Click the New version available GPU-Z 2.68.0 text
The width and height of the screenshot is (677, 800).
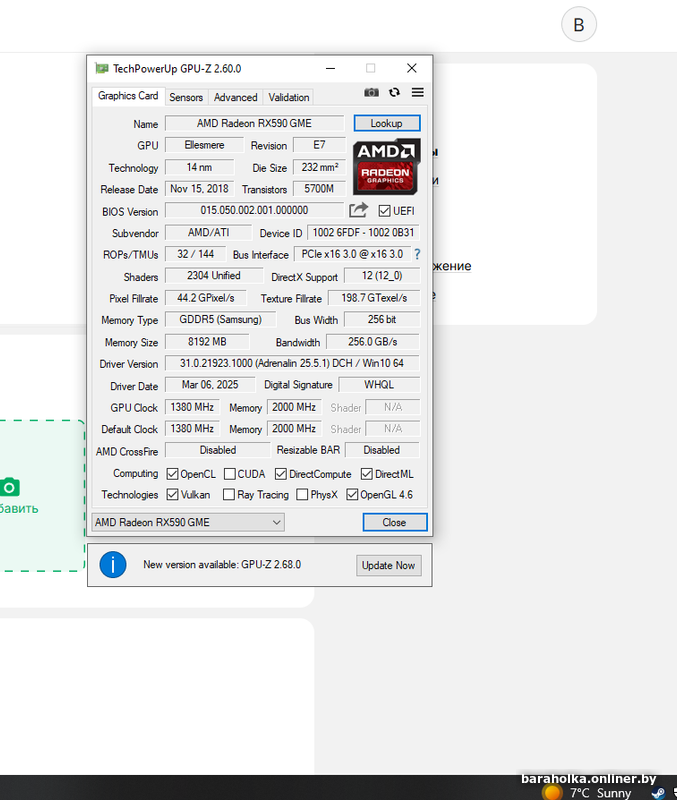(222, 565)
